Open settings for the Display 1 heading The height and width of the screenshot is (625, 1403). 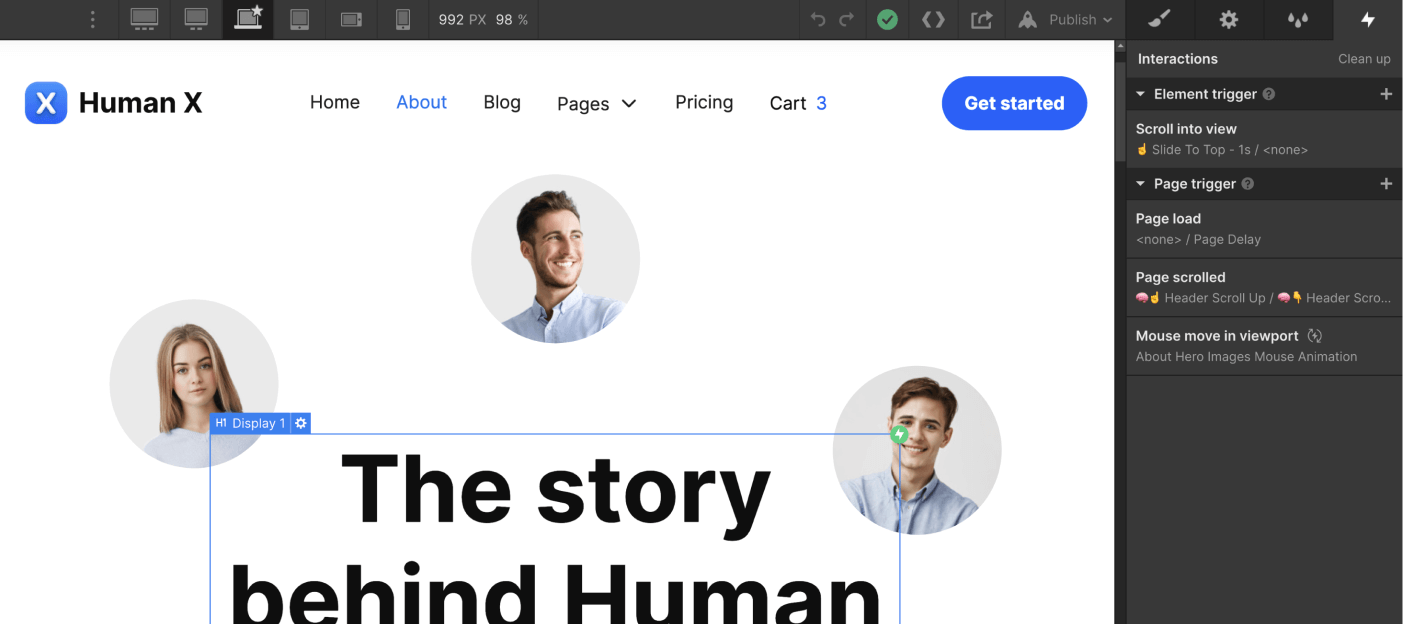point(300,423)
